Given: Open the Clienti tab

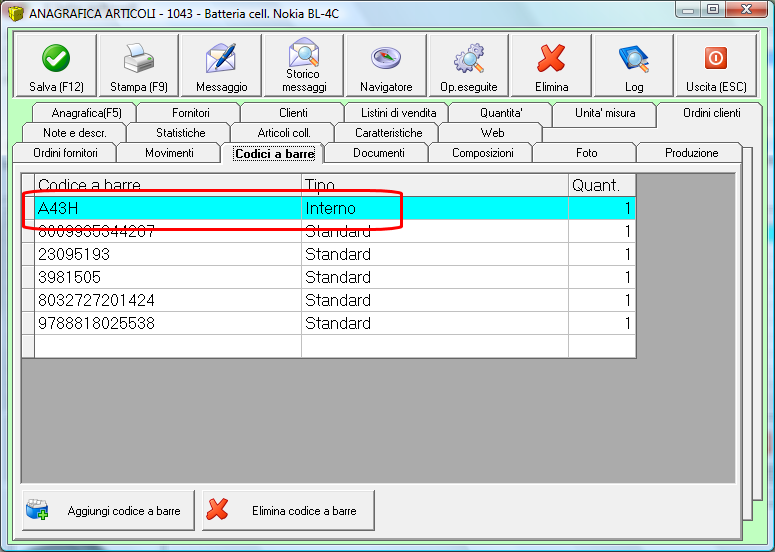Looking at the screenshot, I should click(293, 113).
